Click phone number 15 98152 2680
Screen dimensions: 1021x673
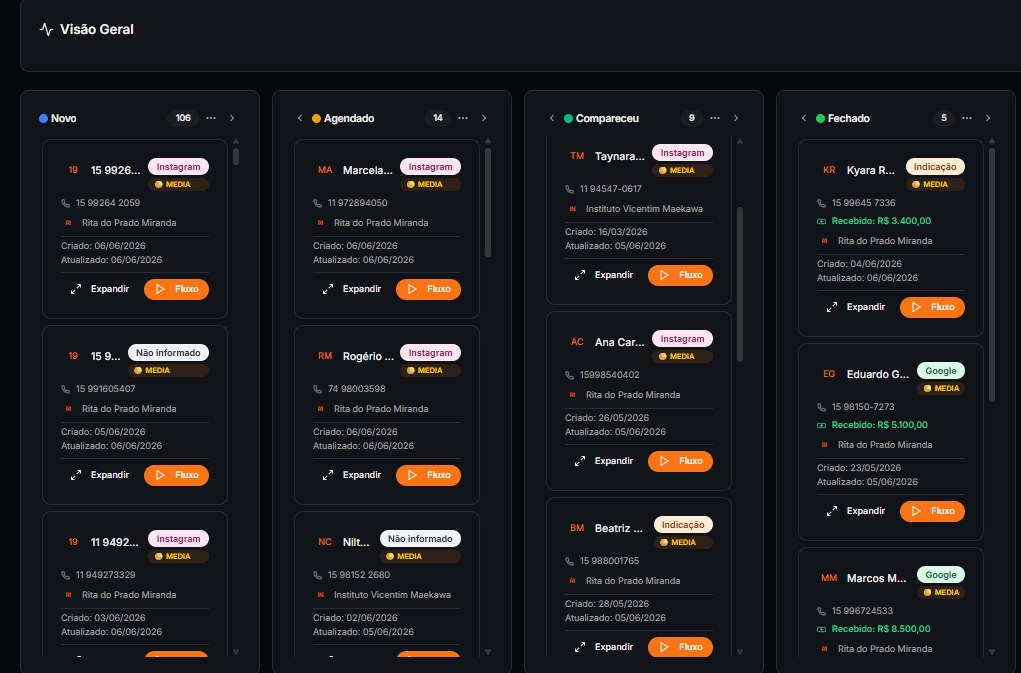359,575
